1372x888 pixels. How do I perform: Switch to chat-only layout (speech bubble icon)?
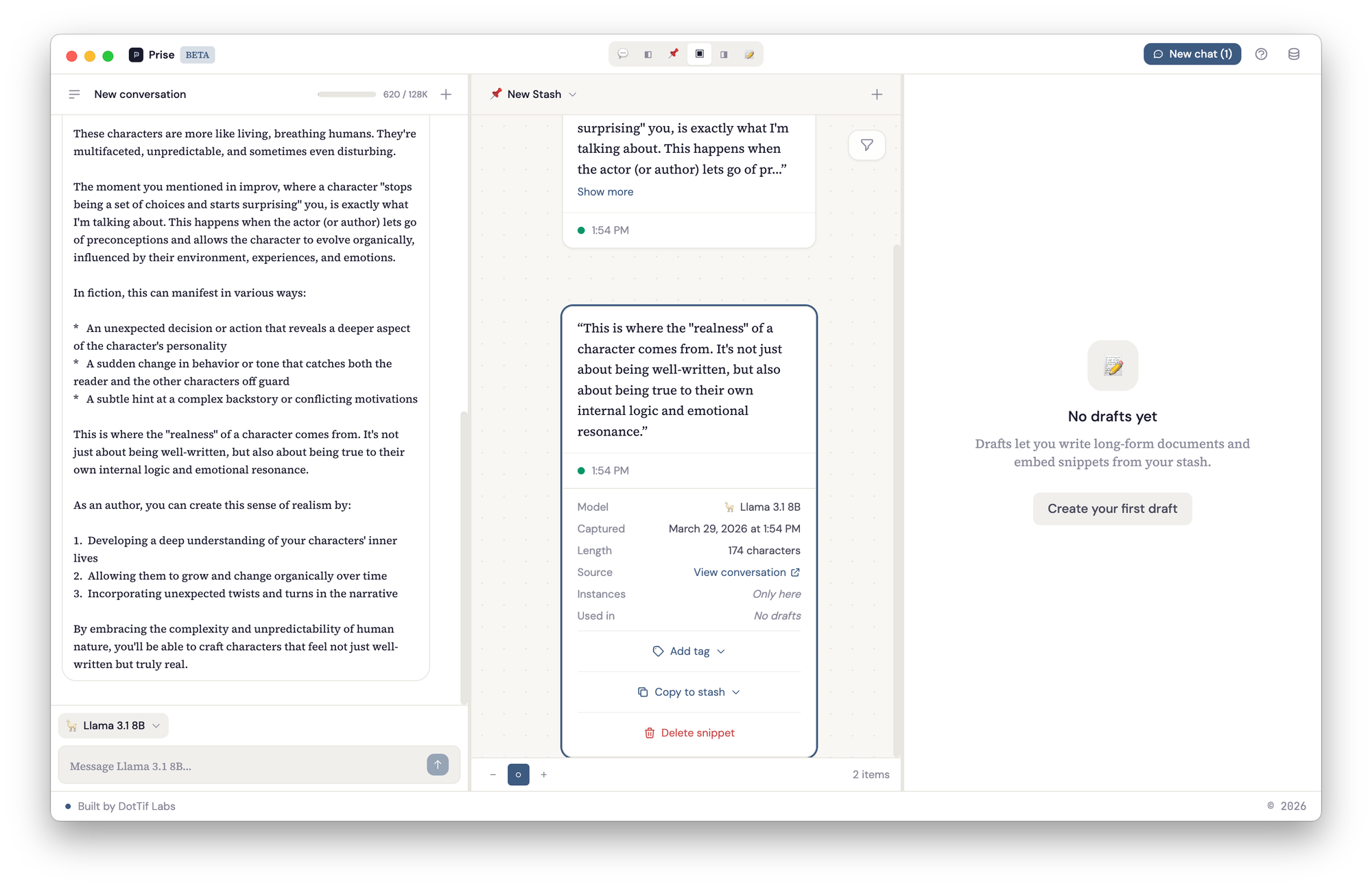pos(623,54)
